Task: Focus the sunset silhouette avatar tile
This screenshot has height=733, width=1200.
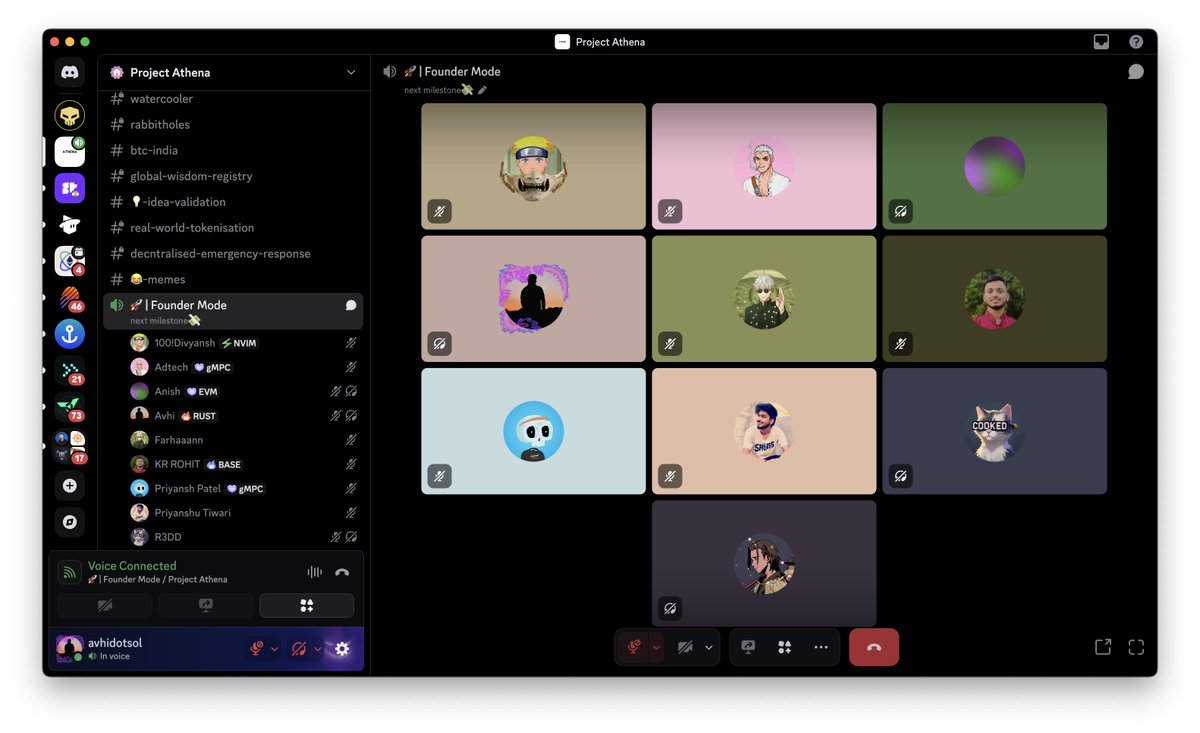Action: pyautogui.click(x=533, y=298)
